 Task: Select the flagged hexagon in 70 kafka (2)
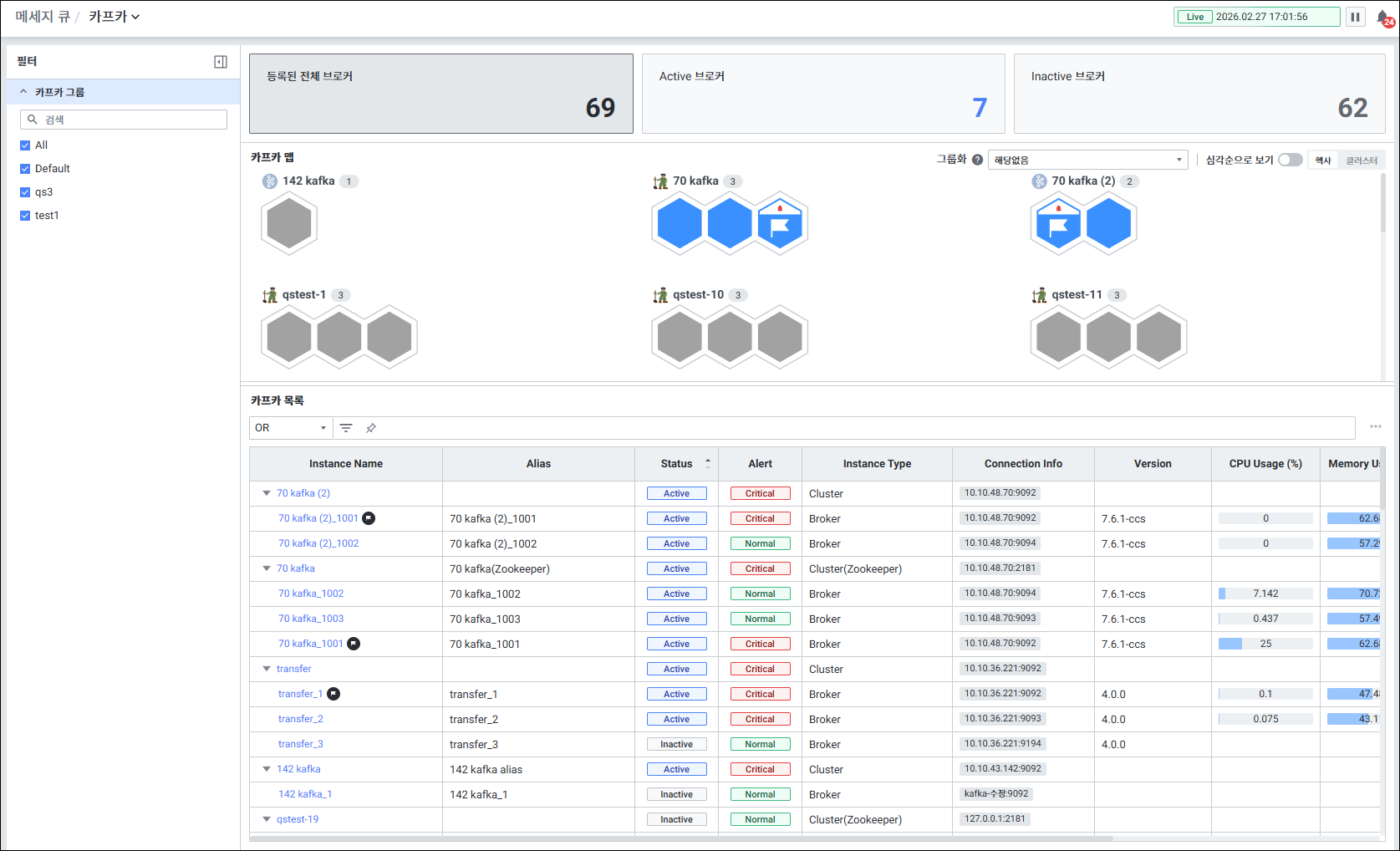tap(1058, 224)
